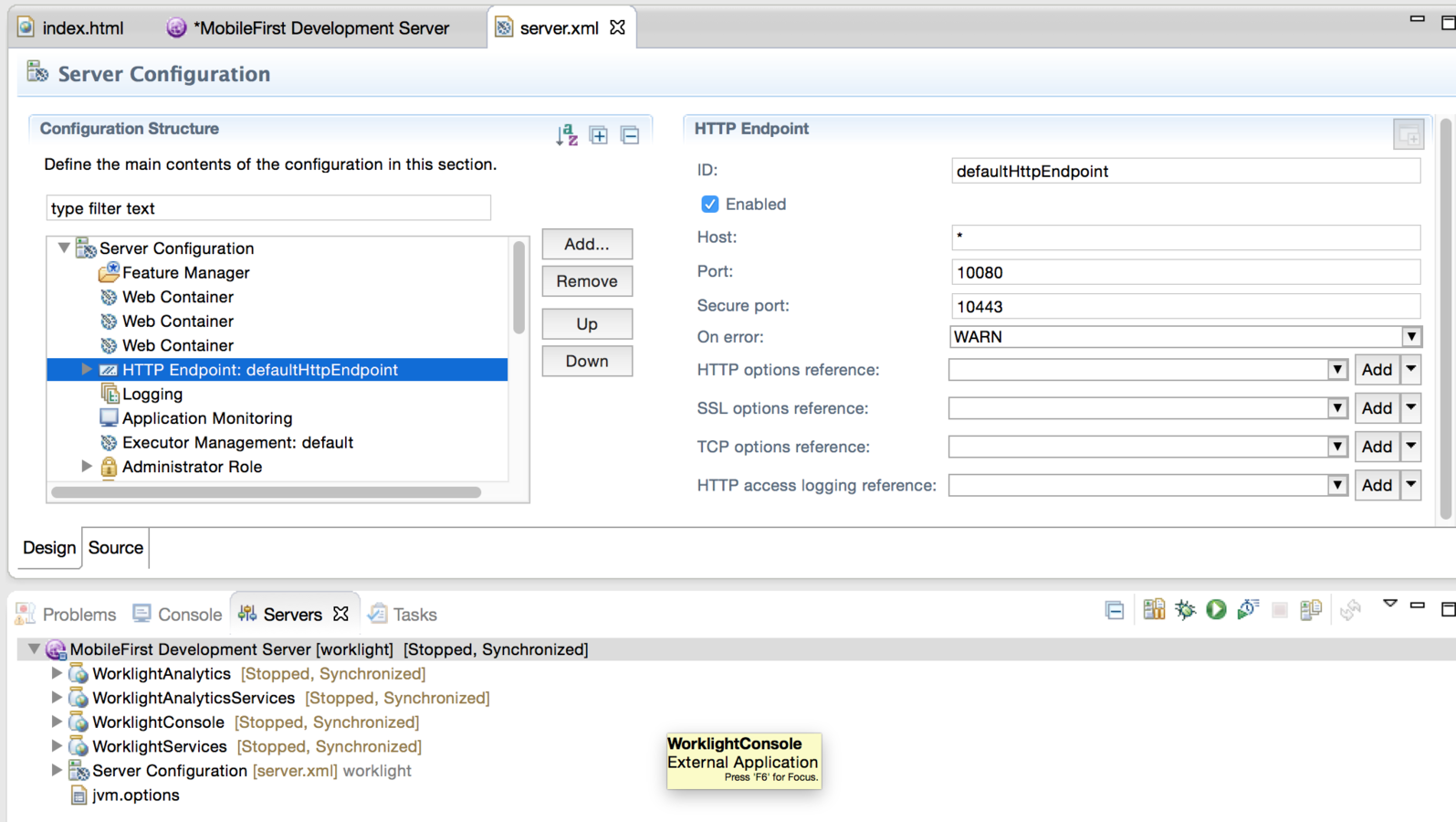Click the Server Configuration header icon
The width and height of the screenshot is (1456, 822).
pos(37,72)
